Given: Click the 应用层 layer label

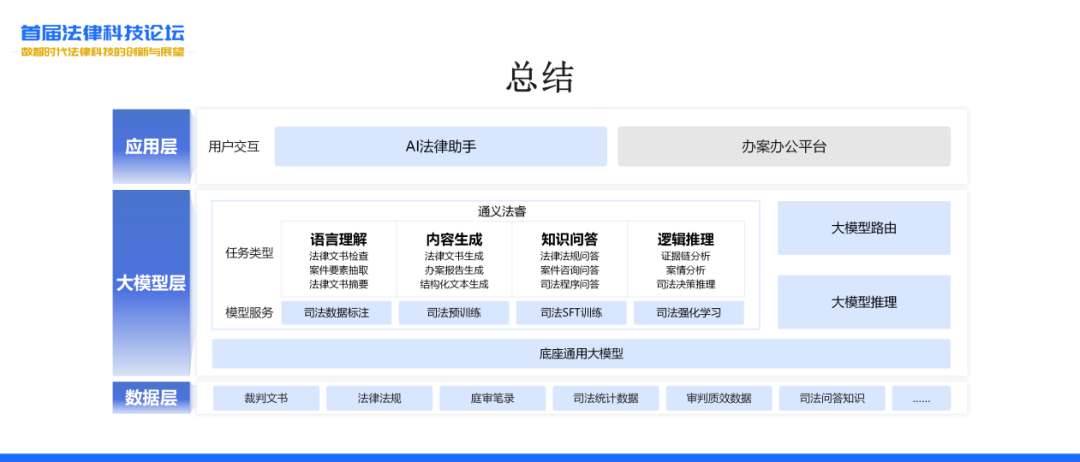Looking at the screenshot, I should click(151, 147).
